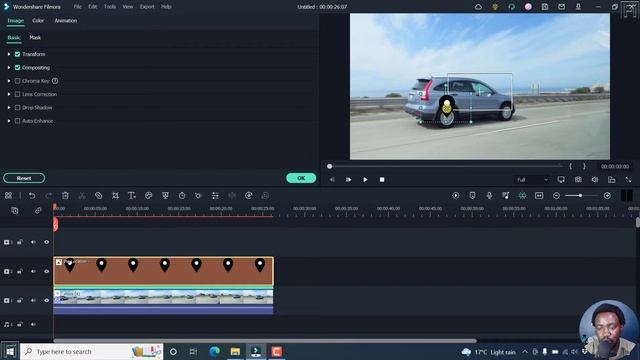Open the File menu

[78, 7]
